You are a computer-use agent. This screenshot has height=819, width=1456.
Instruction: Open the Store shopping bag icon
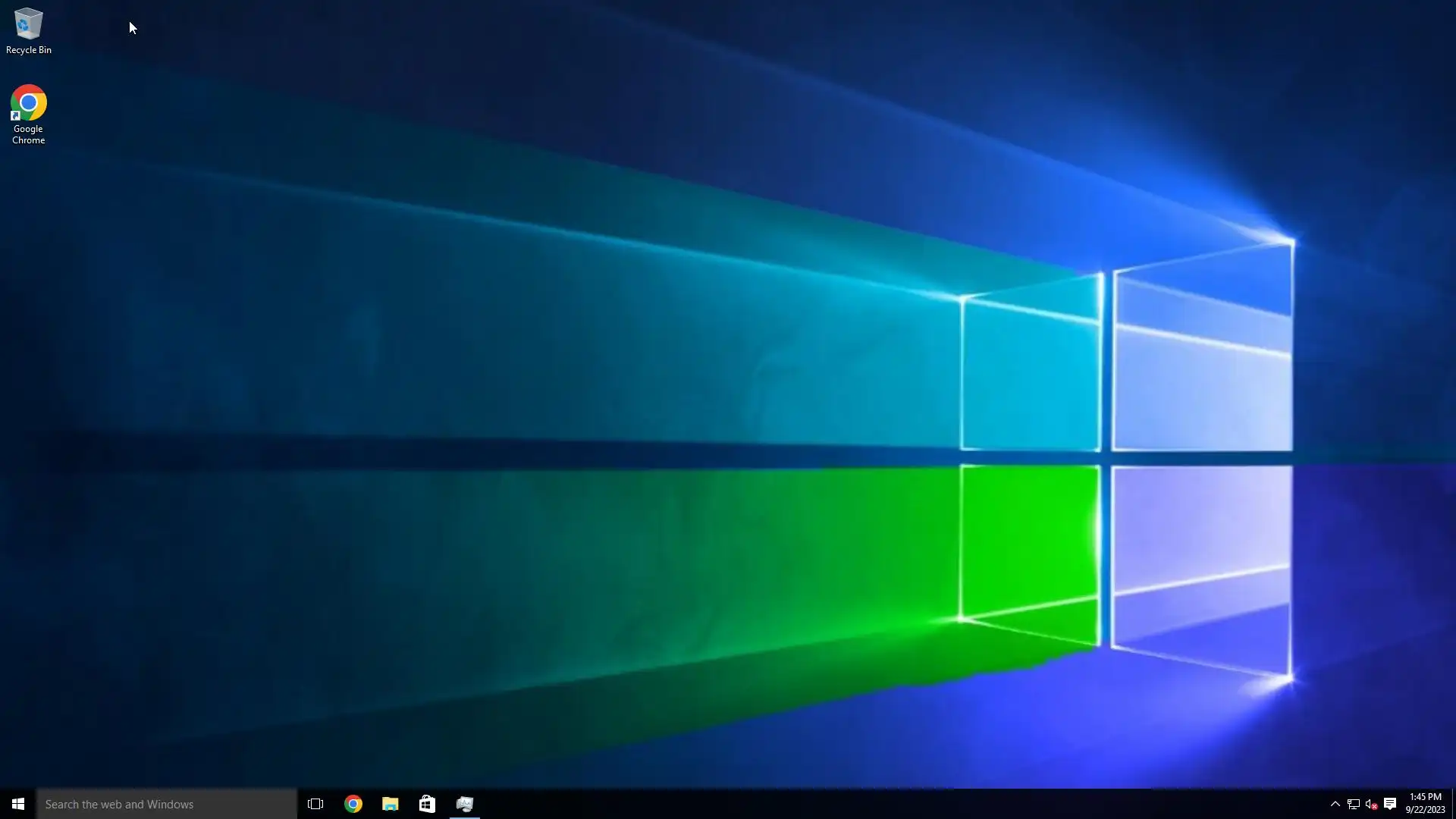427,804
